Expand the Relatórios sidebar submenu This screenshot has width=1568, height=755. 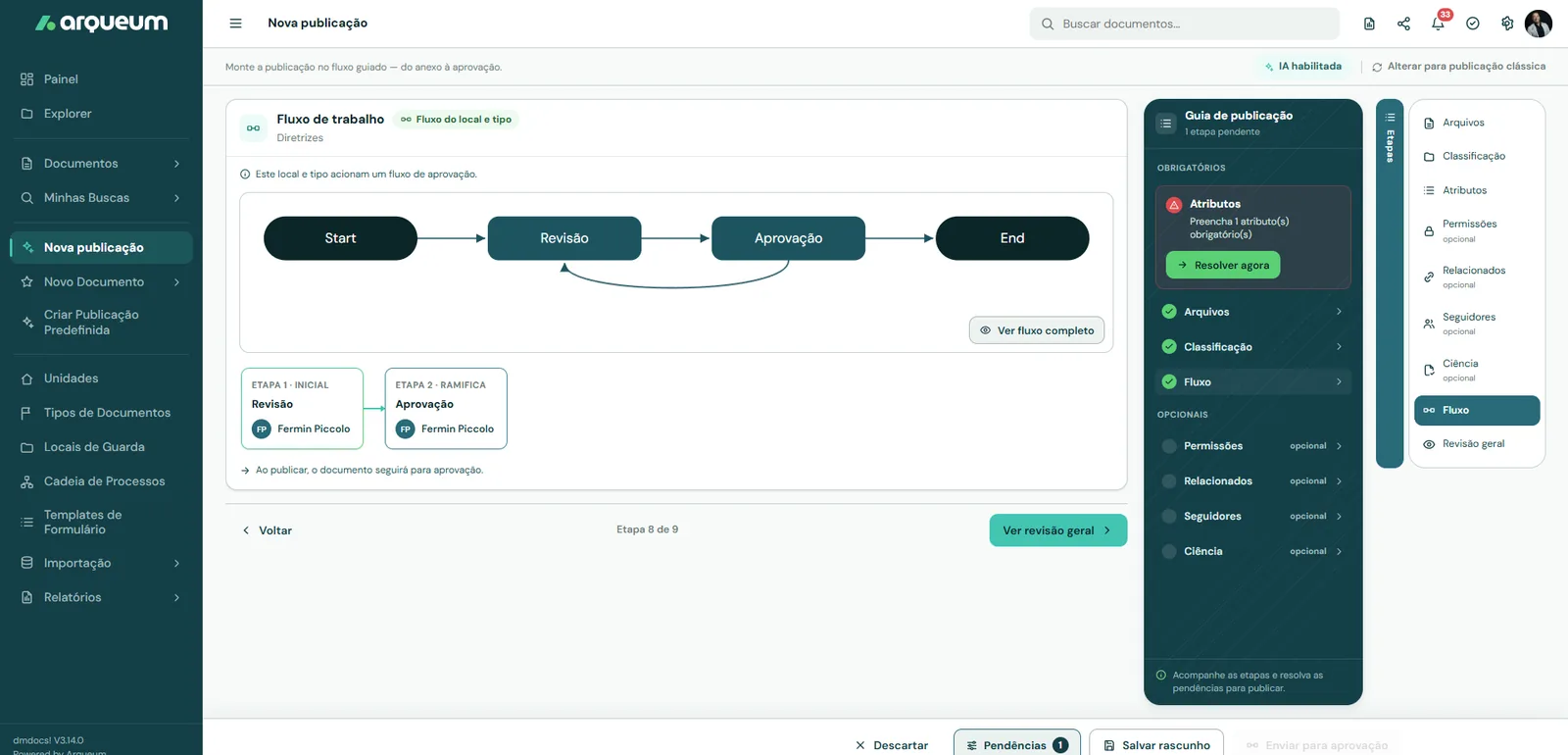tap(176, 597)
